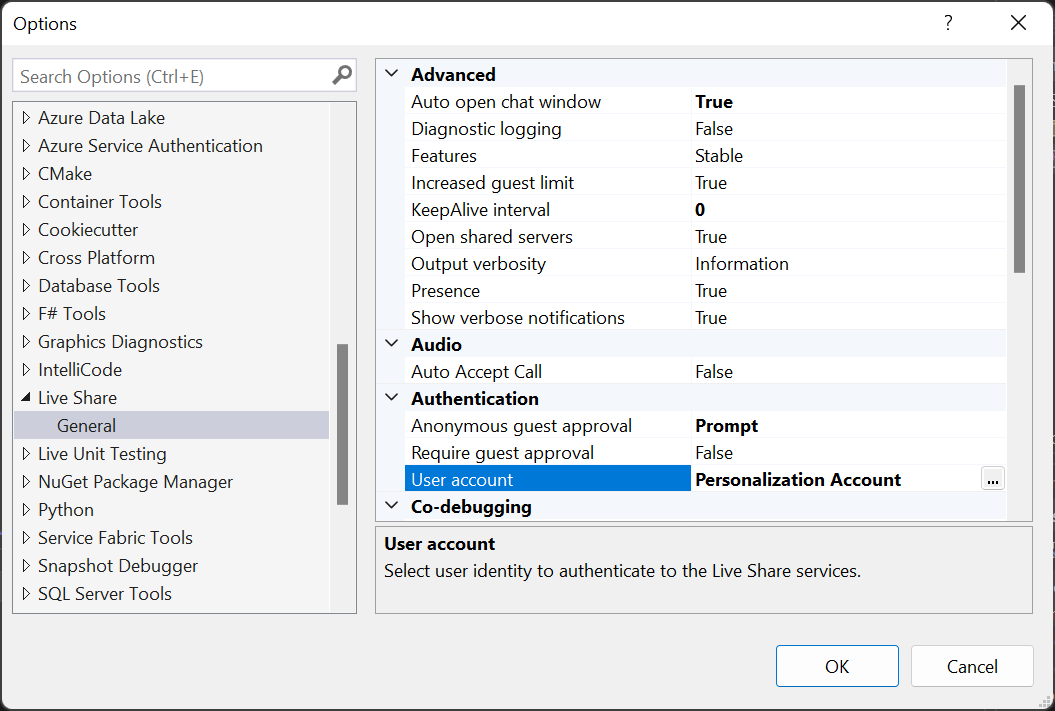Confirm changes with the OK button

point(837,665)
